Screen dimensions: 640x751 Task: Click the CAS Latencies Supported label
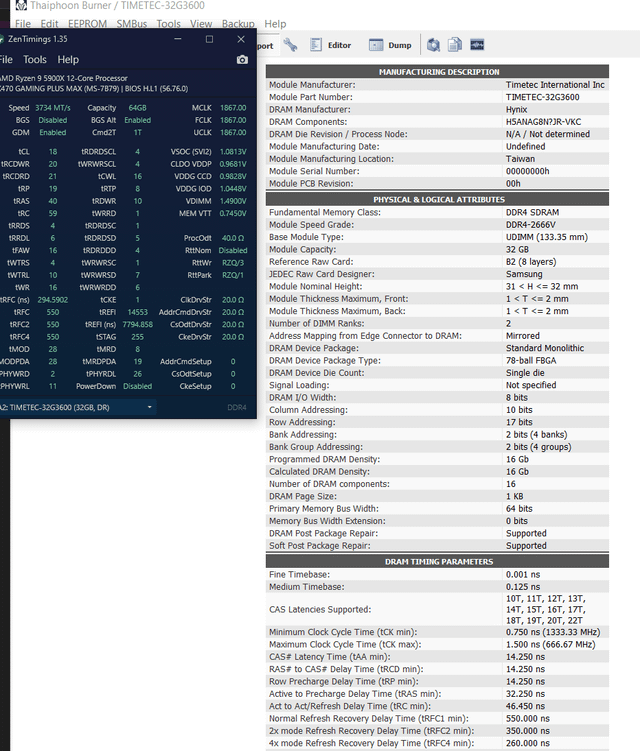point(320,610)
